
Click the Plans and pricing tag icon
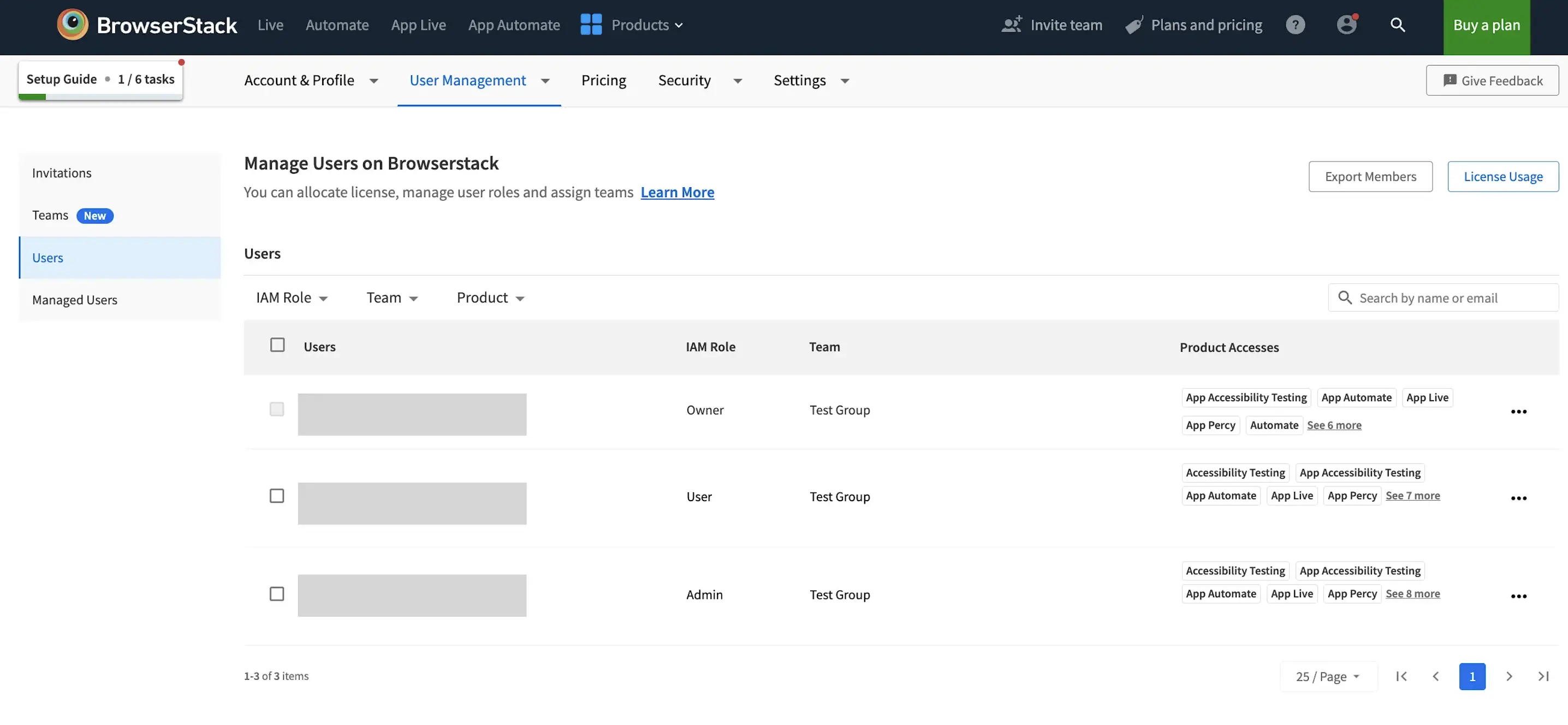click(x=1134, y=25)
